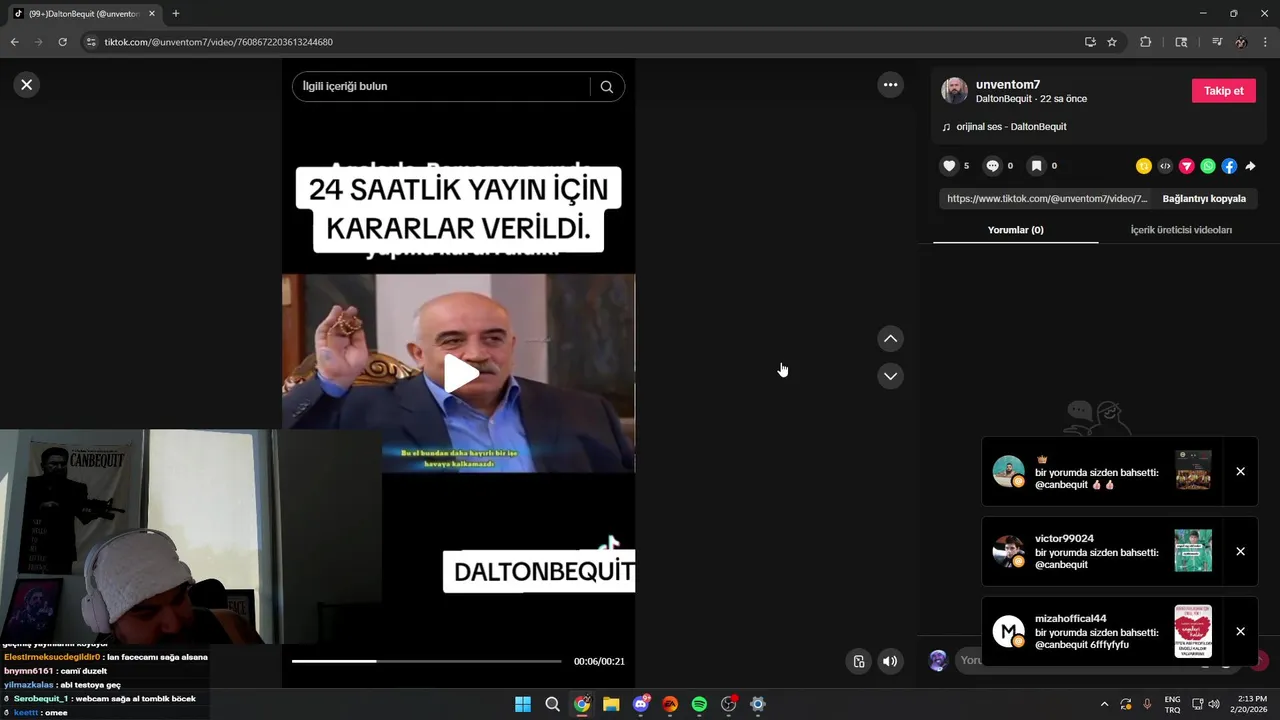Open the Windows Start menu

pyautogui.click(x=523, y=704)
